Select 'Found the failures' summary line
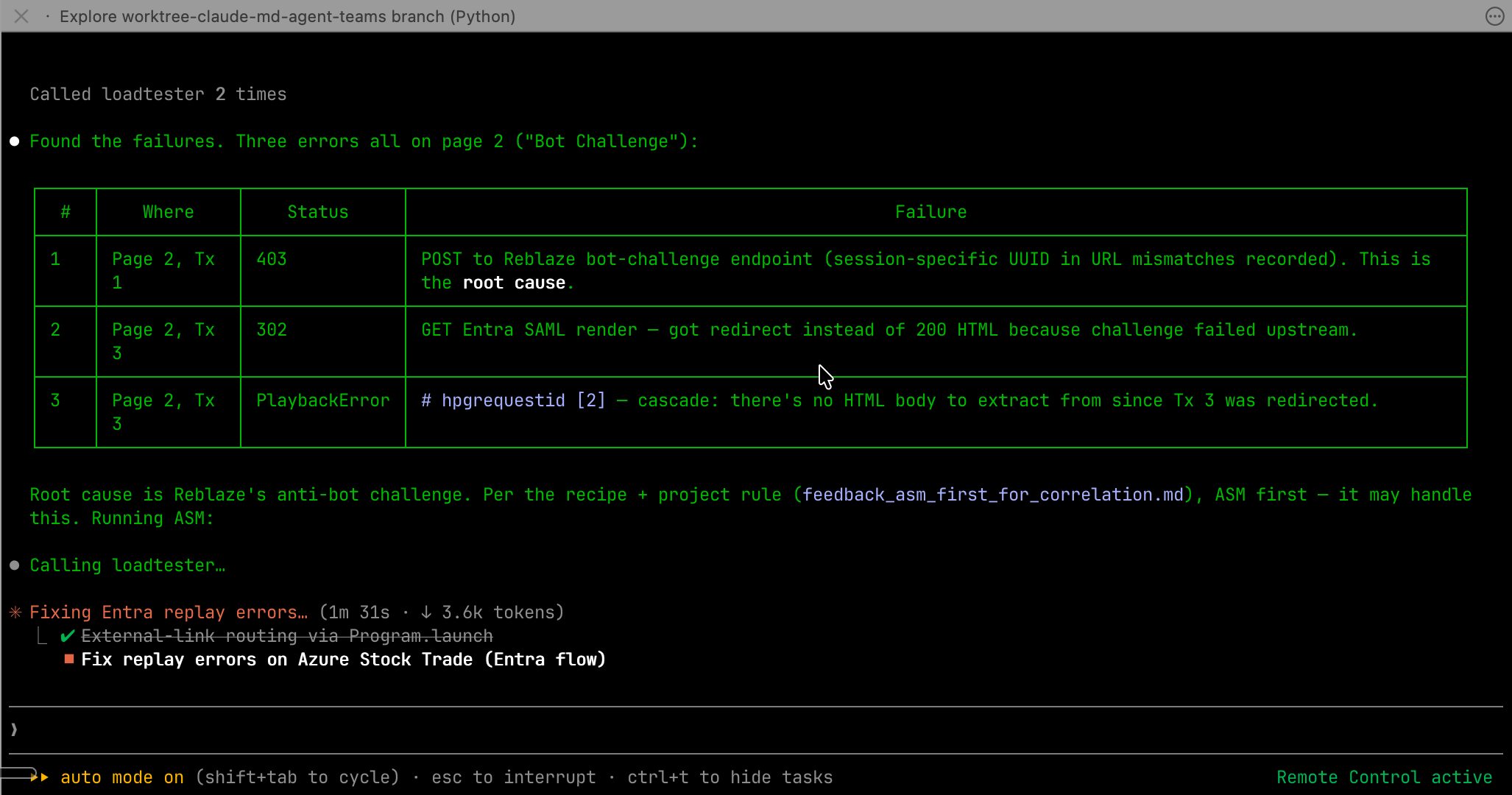Screen dimensions: 1512x795 364,141
